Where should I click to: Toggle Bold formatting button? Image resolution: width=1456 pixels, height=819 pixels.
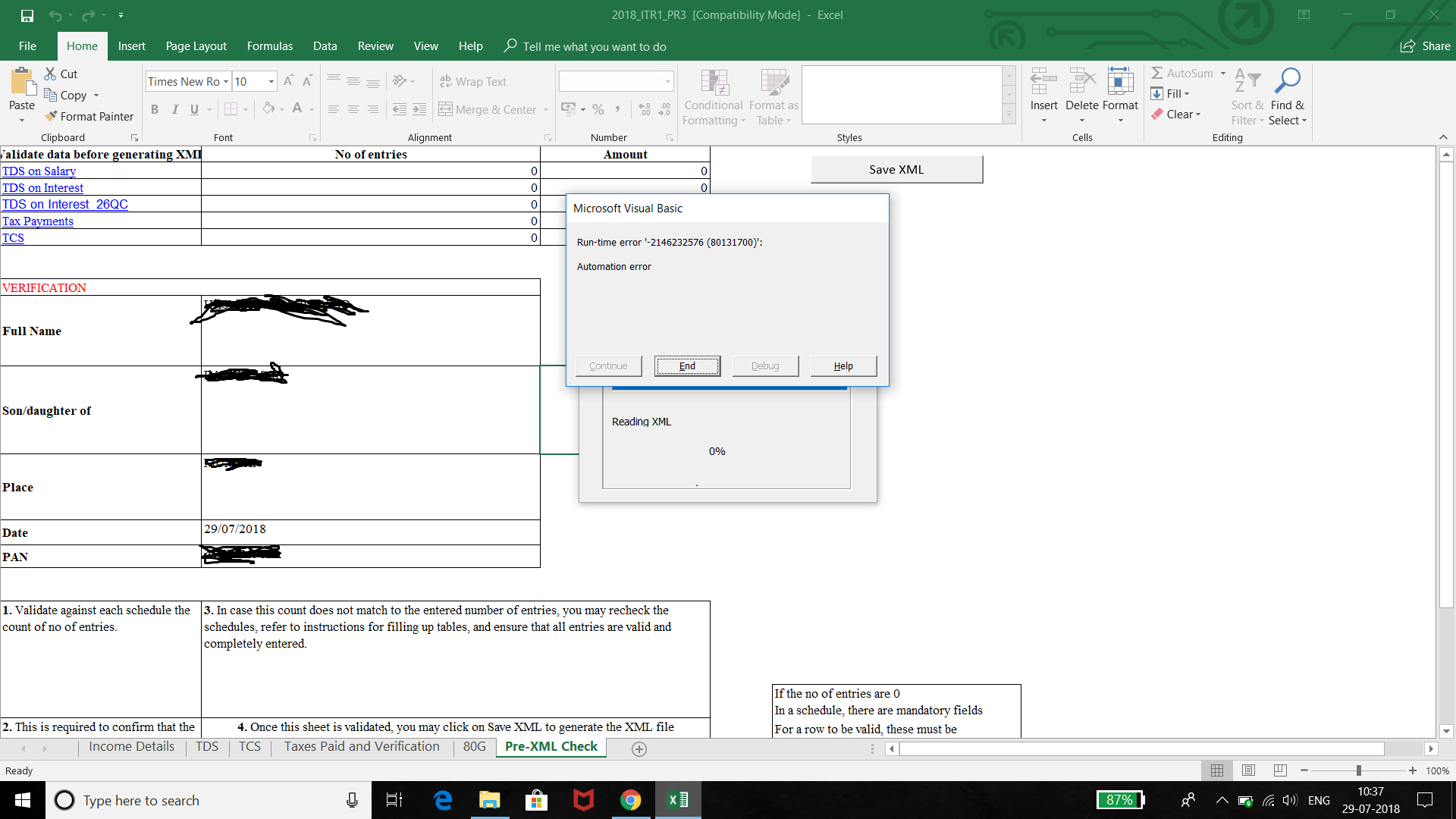[155, 109]
